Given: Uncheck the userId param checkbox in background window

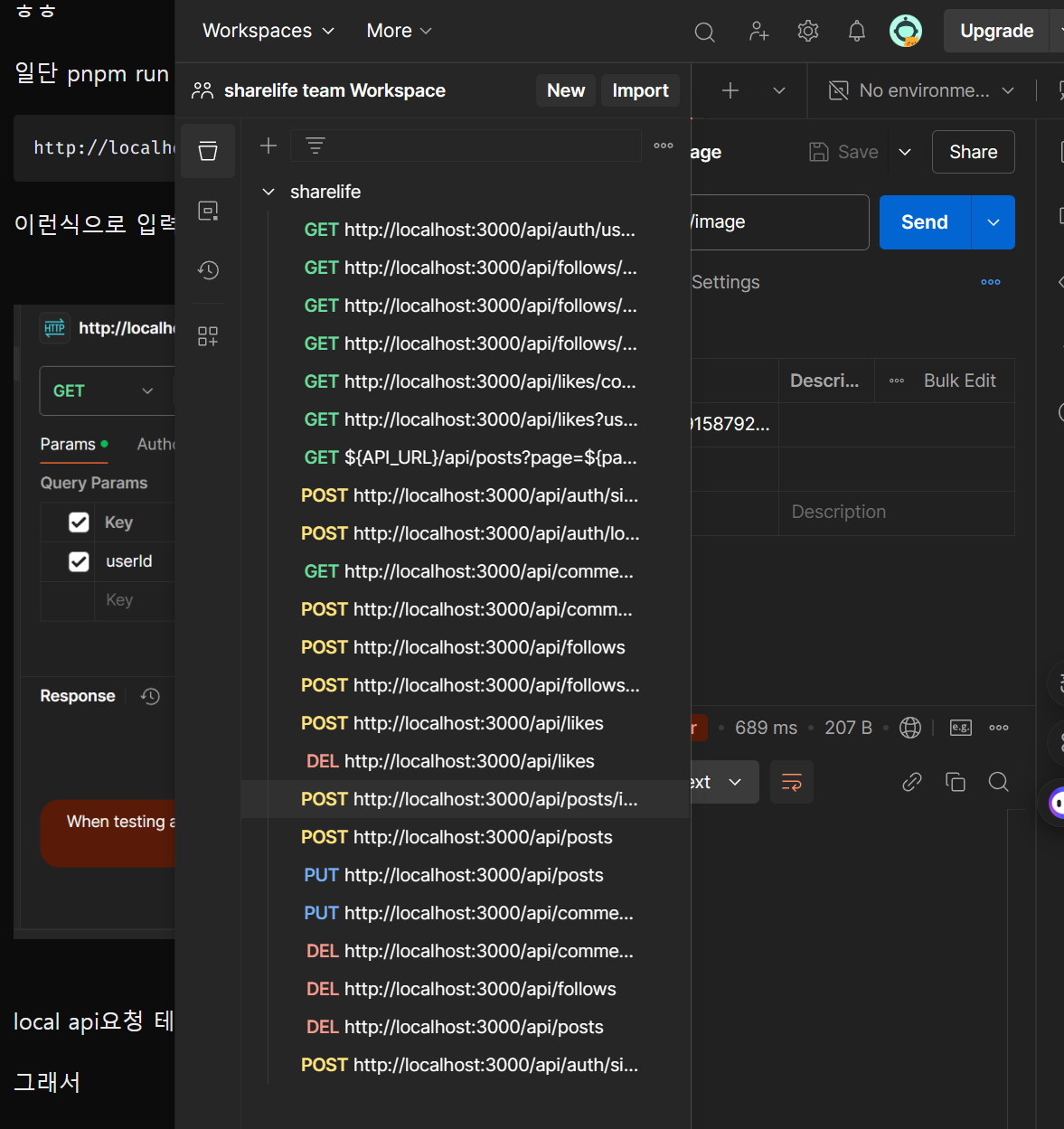Looking at the screenshot, I should 79,561.
